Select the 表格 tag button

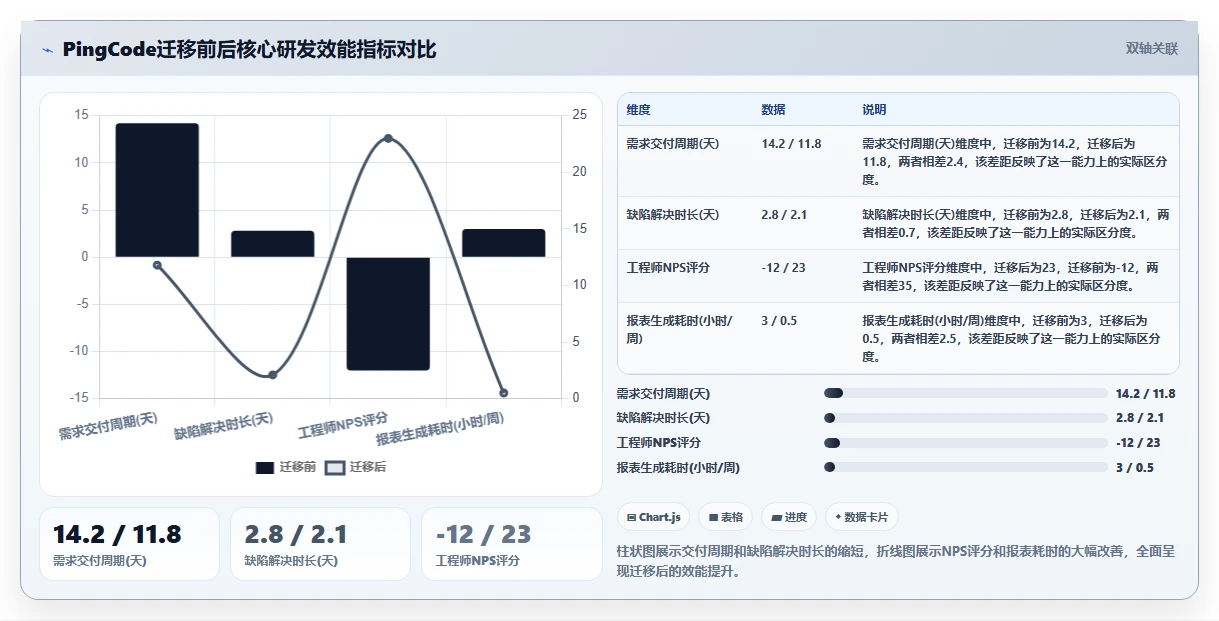pos(725,517)
